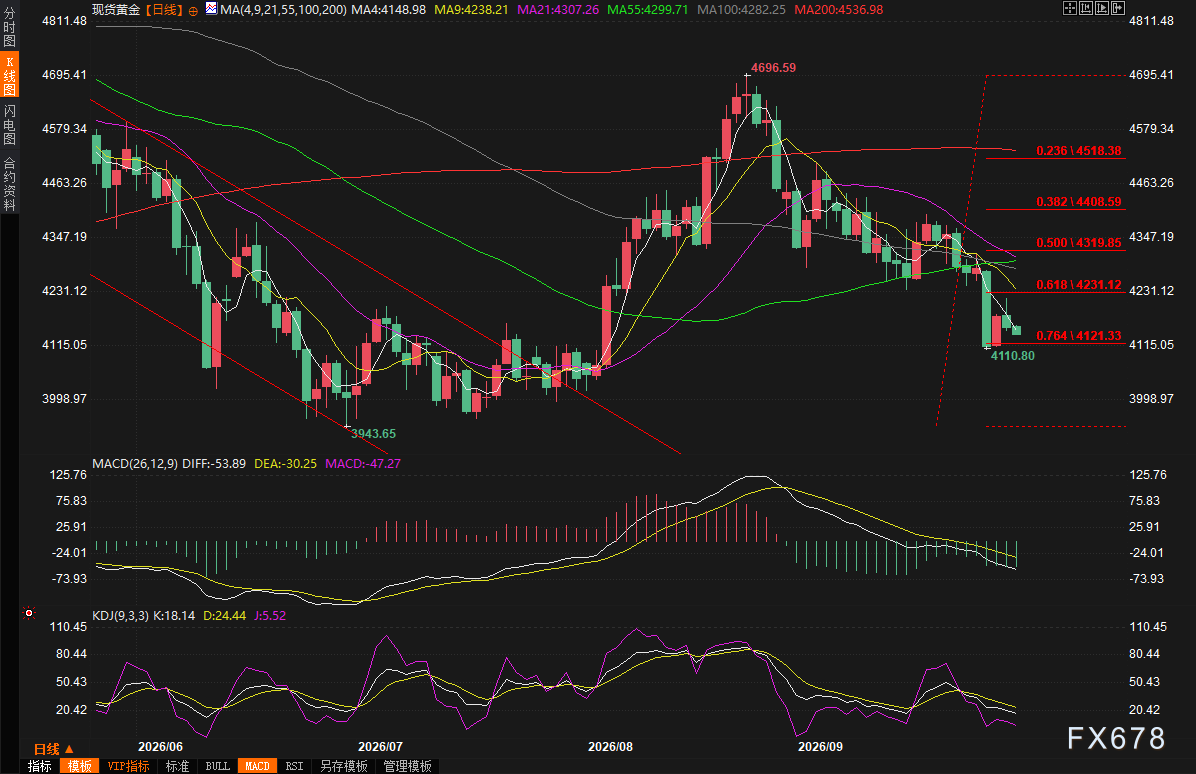Click the 4110.80 recent low label
This screenshot has height=774, width=1196.
click(1012, 356)
